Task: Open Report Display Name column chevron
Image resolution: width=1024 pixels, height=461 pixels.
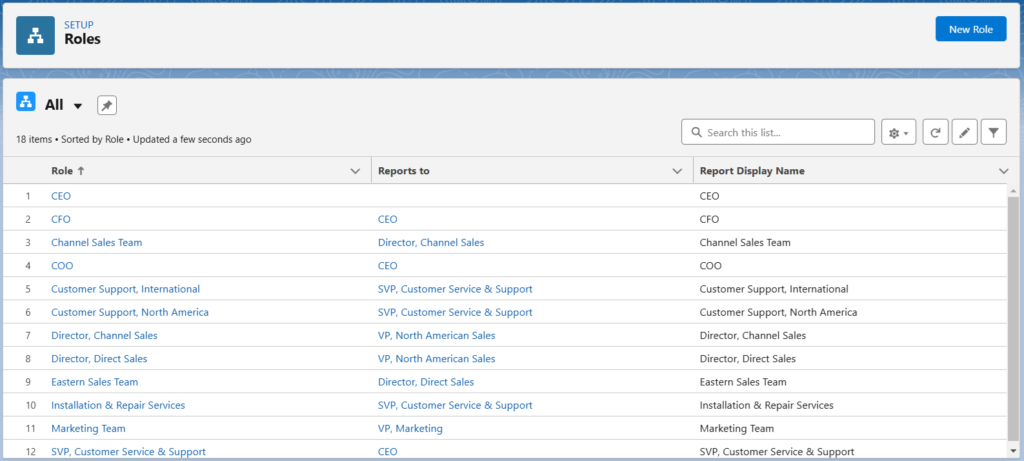Action: coord(1004,171)
